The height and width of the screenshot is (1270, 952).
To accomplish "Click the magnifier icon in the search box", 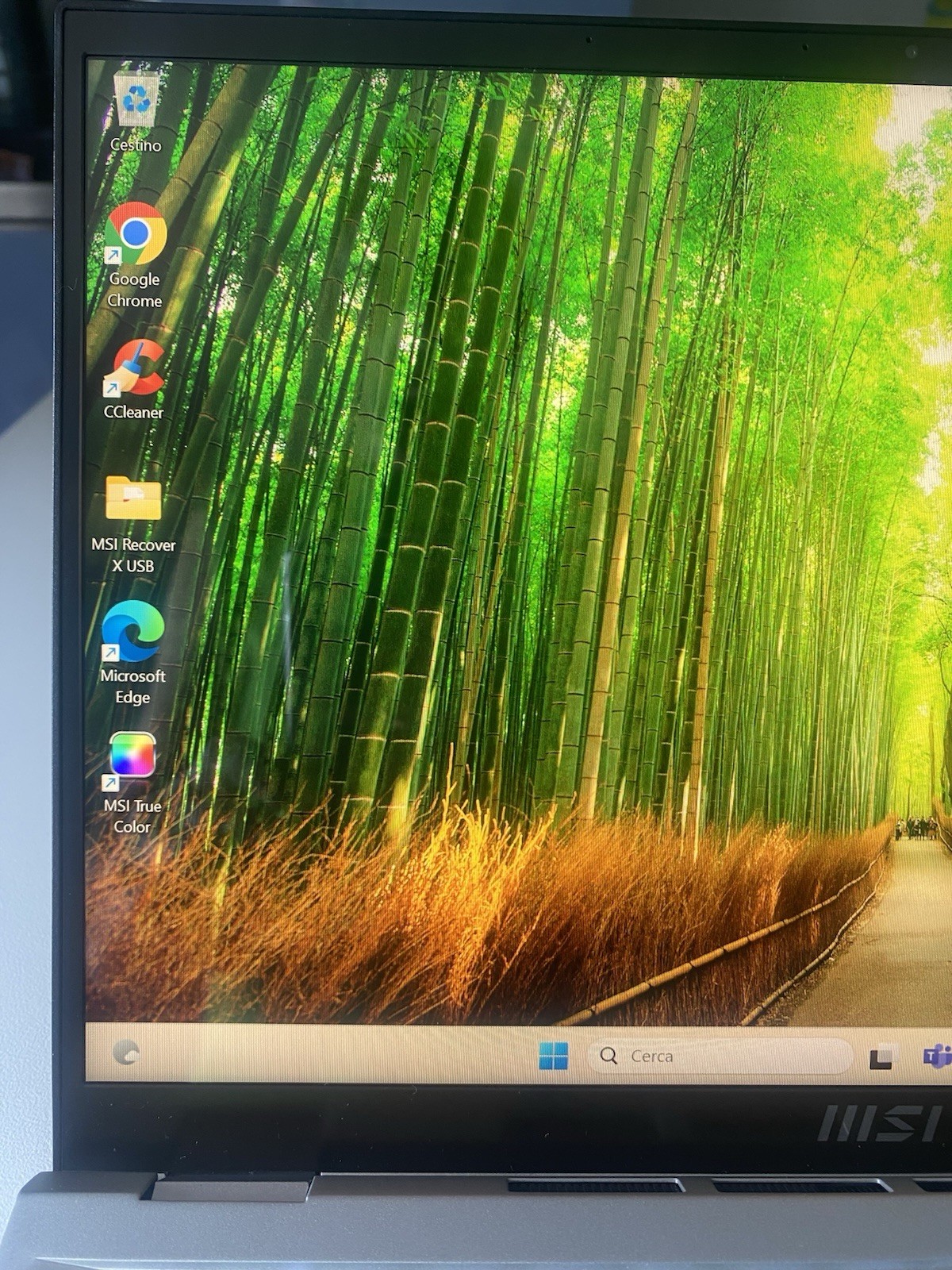I will [x=608, y=1056].
